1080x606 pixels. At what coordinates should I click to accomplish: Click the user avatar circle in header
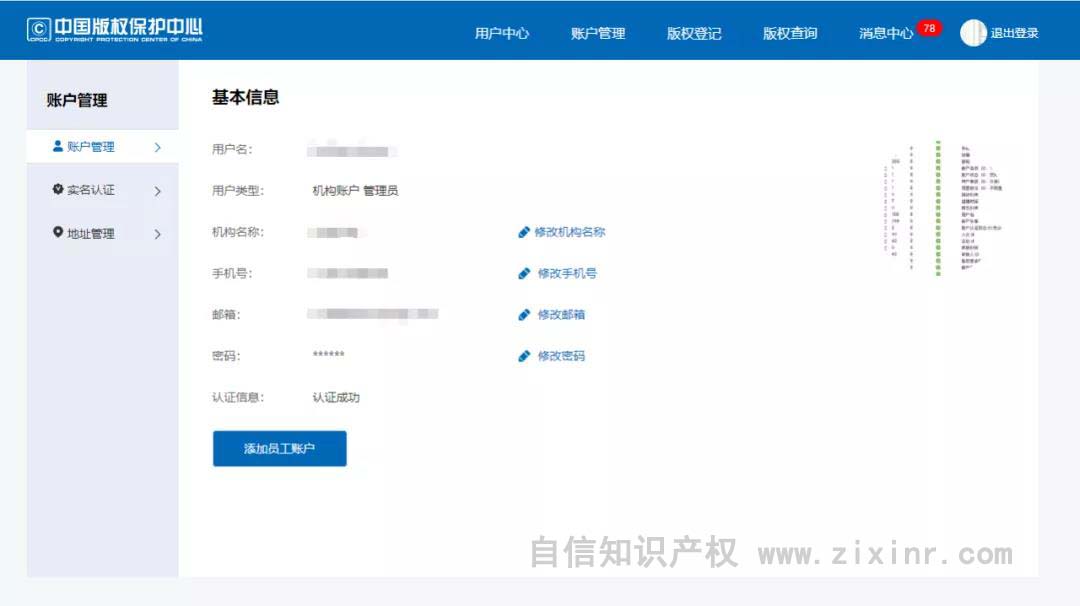point(973,32)
